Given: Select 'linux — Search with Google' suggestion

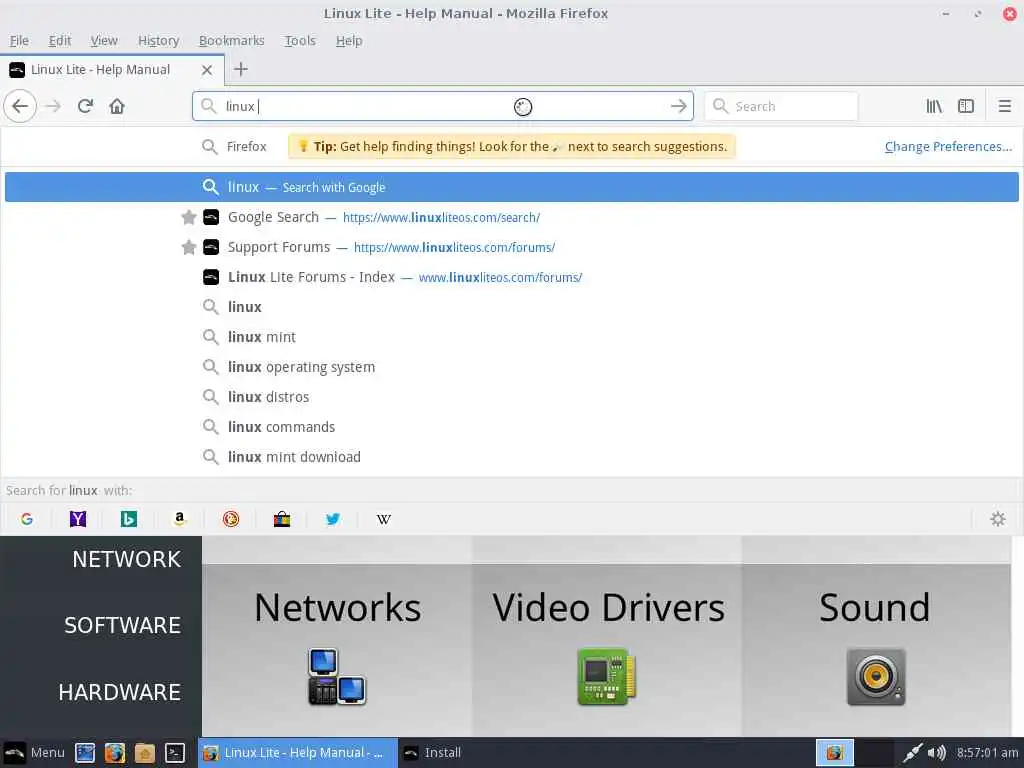Looking at the screenshot, I should pyautogui.click(x=511, y=187).
